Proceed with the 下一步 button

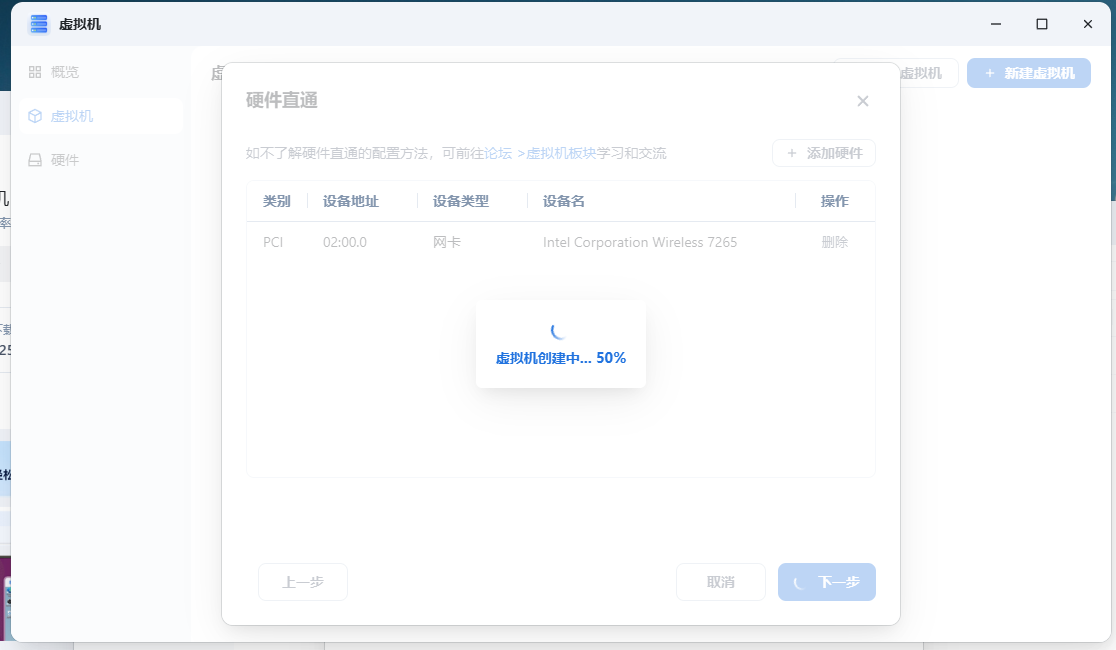click(827, 582)
